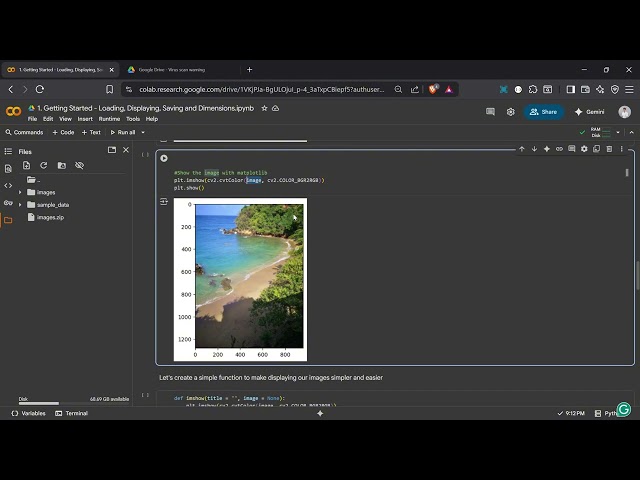Open the Insert menu

pyautogui.click(x=85, y=119)
